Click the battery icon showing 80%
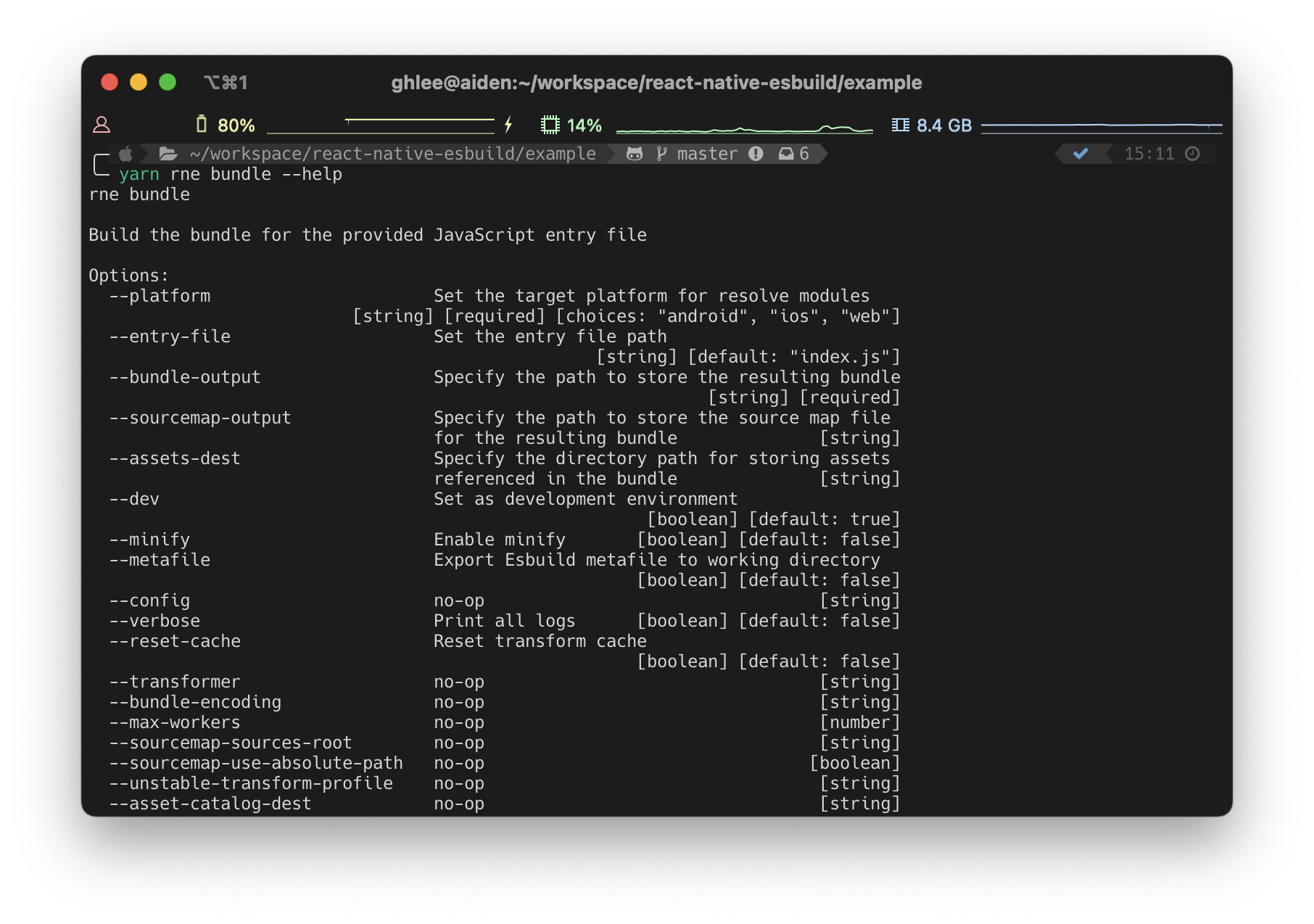 coord(203,124)
